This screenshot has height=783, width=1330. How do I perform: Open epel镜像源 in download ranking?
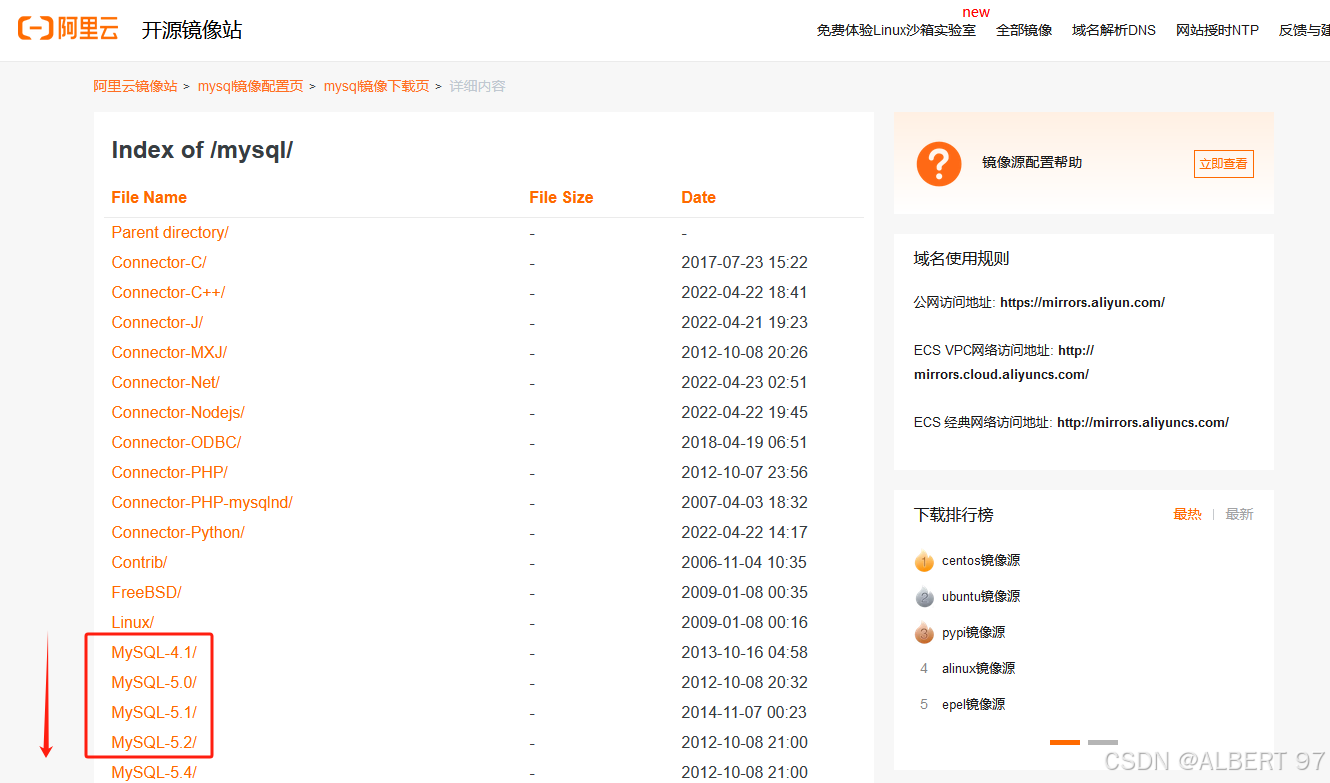[974, 704]
